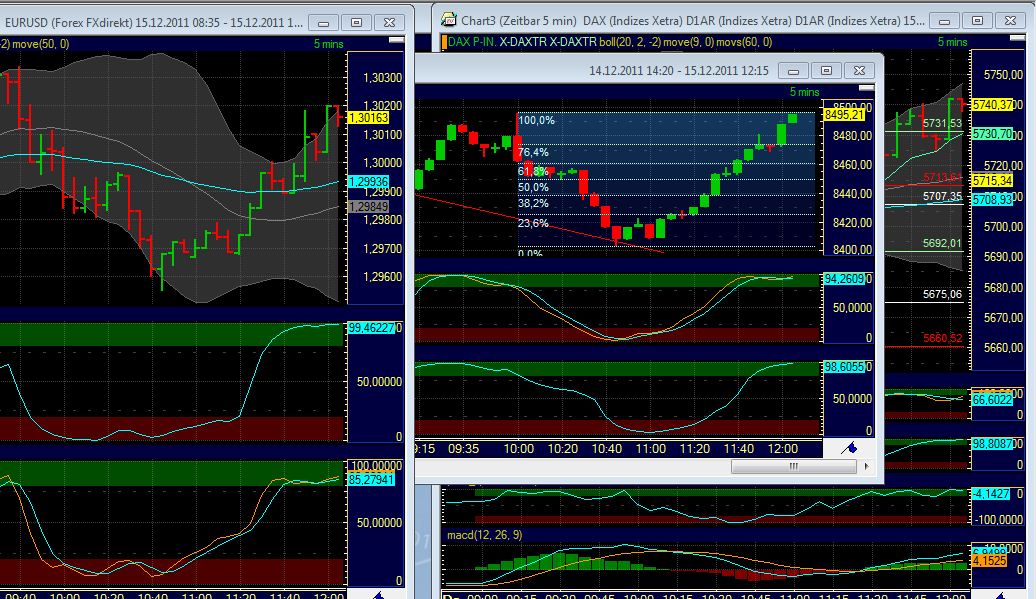Close the EURUSD chart window
Viewport: 1036px width, 599px height.
pos(389,22)
